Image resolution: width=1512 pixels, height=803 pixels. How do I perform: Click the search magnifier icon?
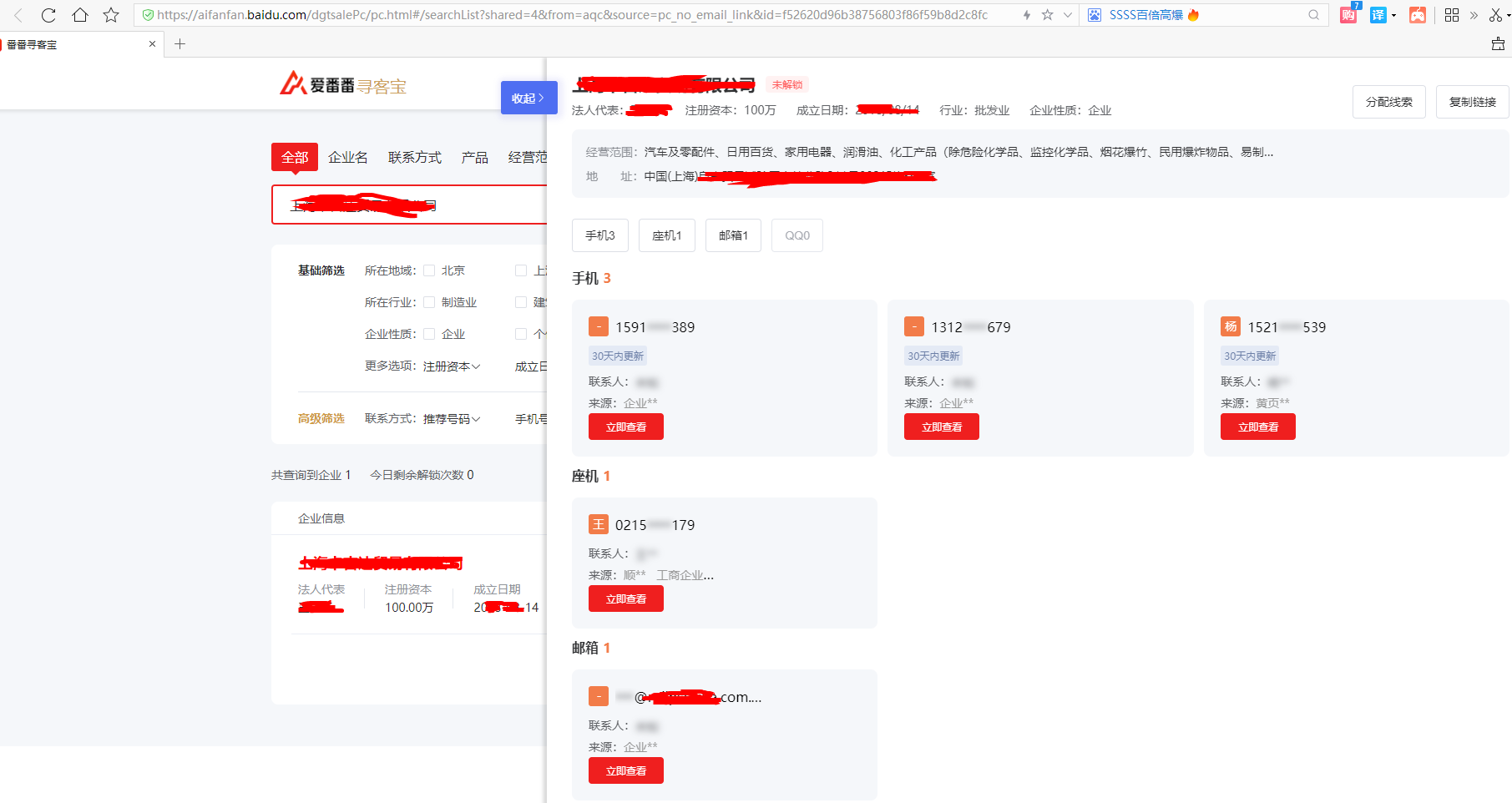(x=1313, y=15)
